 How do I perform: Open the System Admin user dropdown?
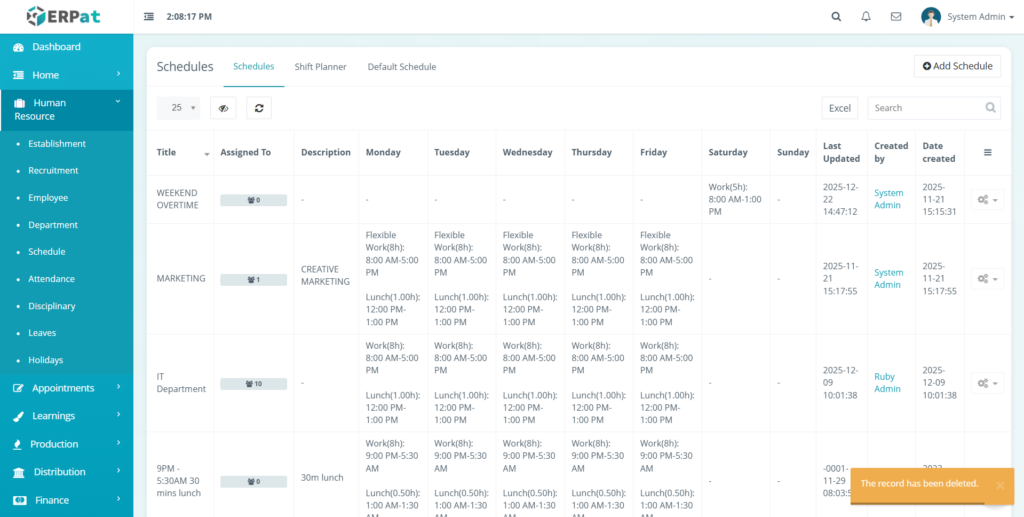(x=967, y=17)
